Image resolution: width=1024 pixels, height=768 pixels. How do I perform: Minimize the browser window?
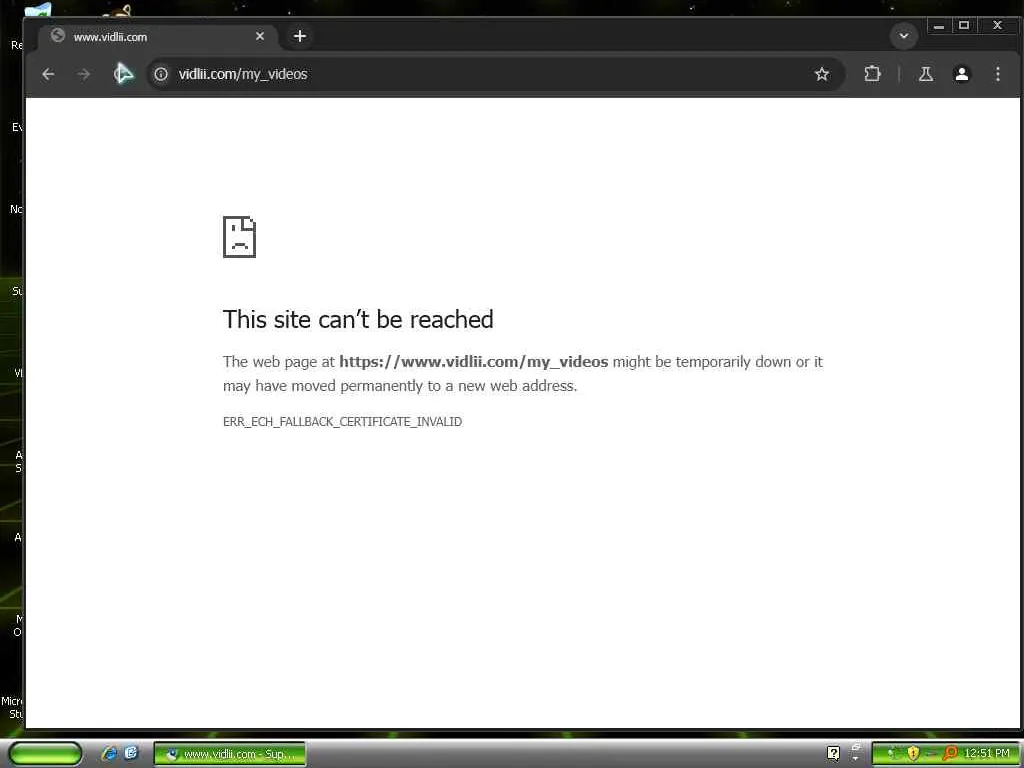938,26
